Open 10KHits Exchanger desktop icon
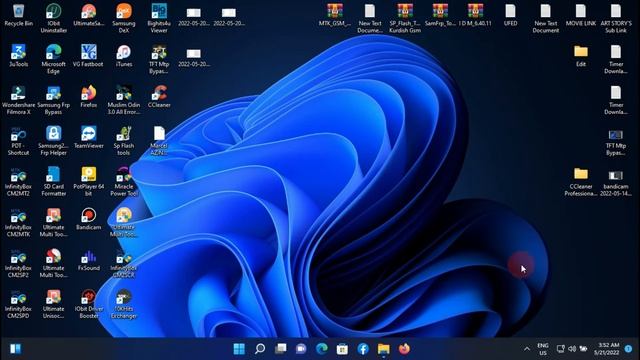 (x=124, y=304)
